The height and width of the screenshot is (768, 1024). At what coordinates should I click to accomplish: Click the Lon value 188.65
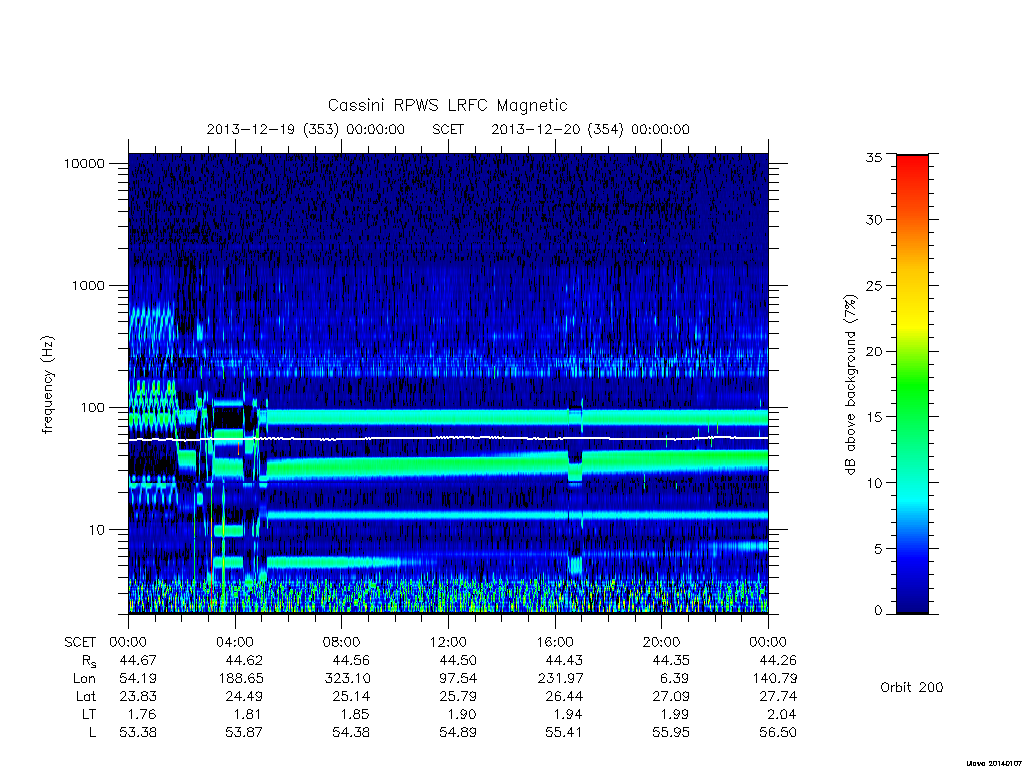coord(240,679)
